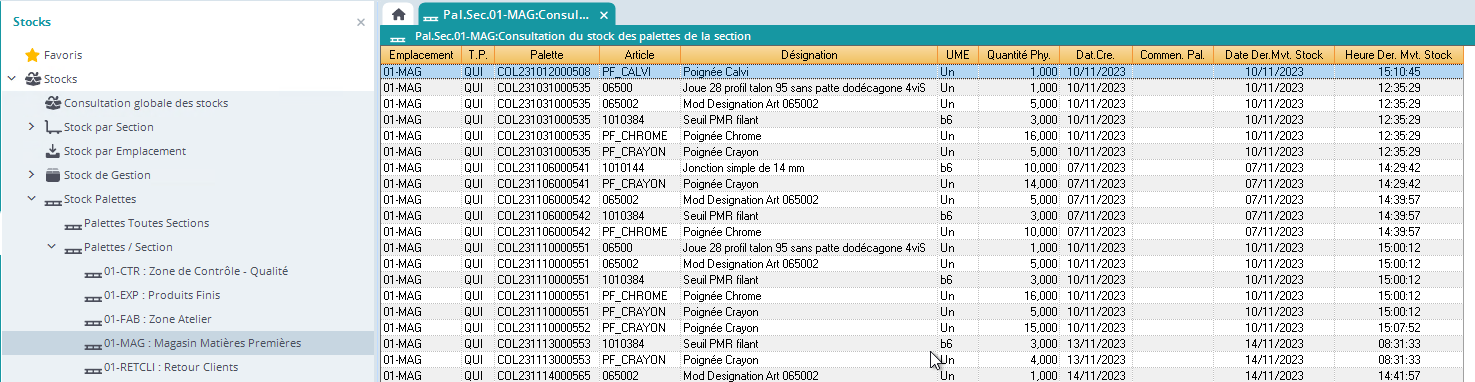Select 01-MAG : Magasin Matières Premières
Viewport: 1475px width, 382px height.
click(x=202, y=343)
